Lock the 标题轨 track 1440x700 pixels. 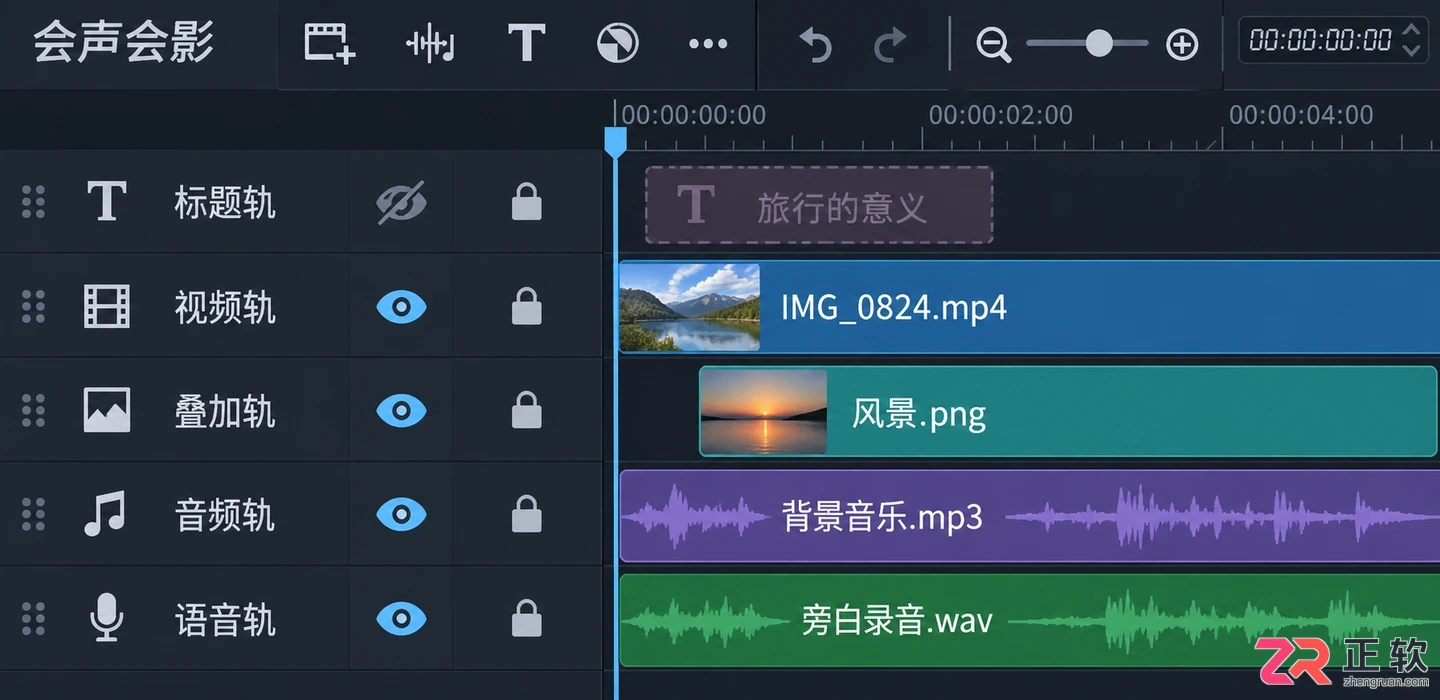click(526, 202)
